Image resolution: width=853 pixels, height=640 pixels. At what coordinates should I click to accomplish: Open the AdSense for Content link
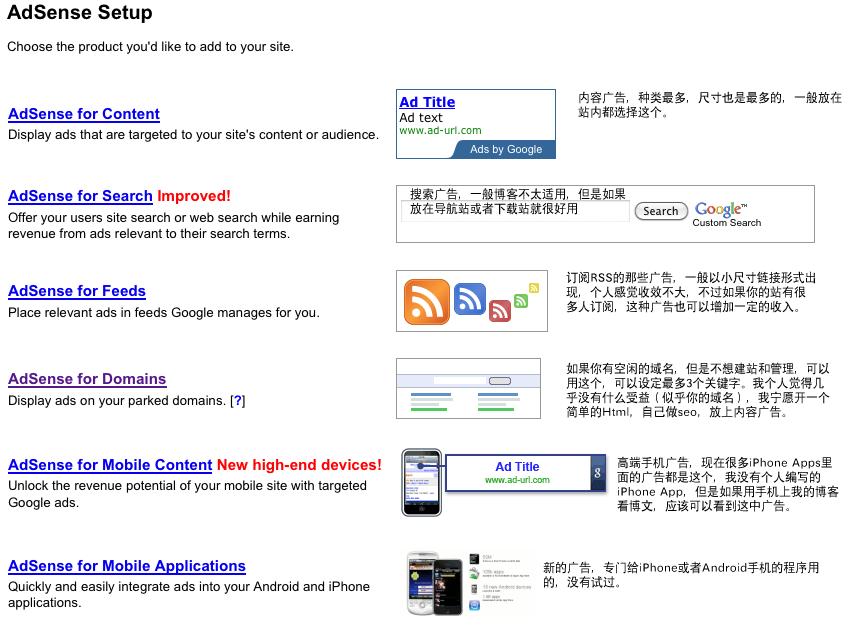(x=84, y=114)
